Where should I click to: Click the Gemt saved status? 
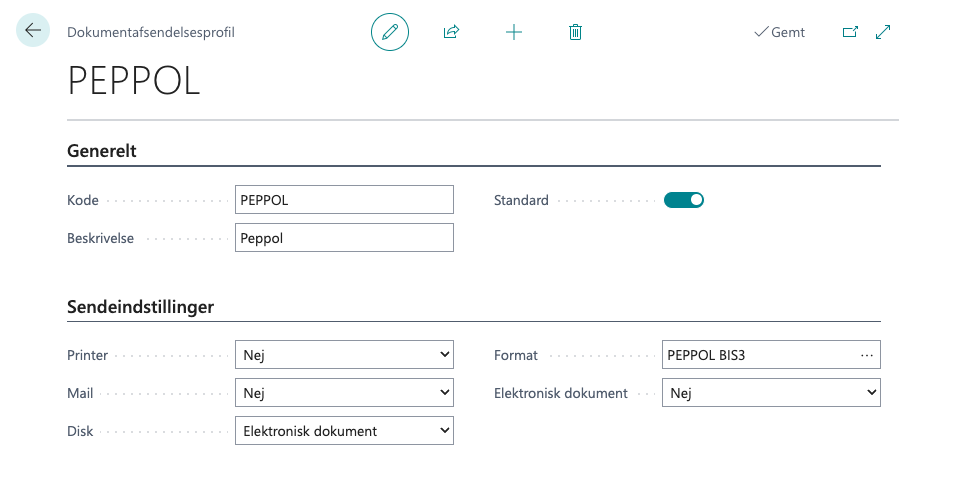780,32
